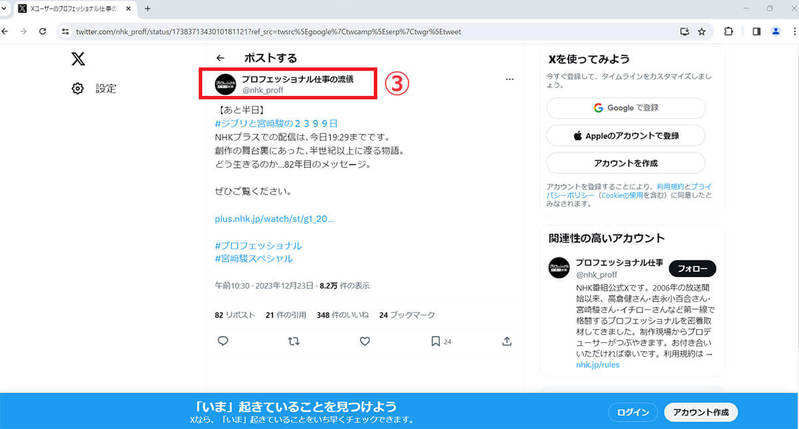Click アカウントを作成 button in sidebar
The width and height of the screenshot is (799, 429).
626,163
